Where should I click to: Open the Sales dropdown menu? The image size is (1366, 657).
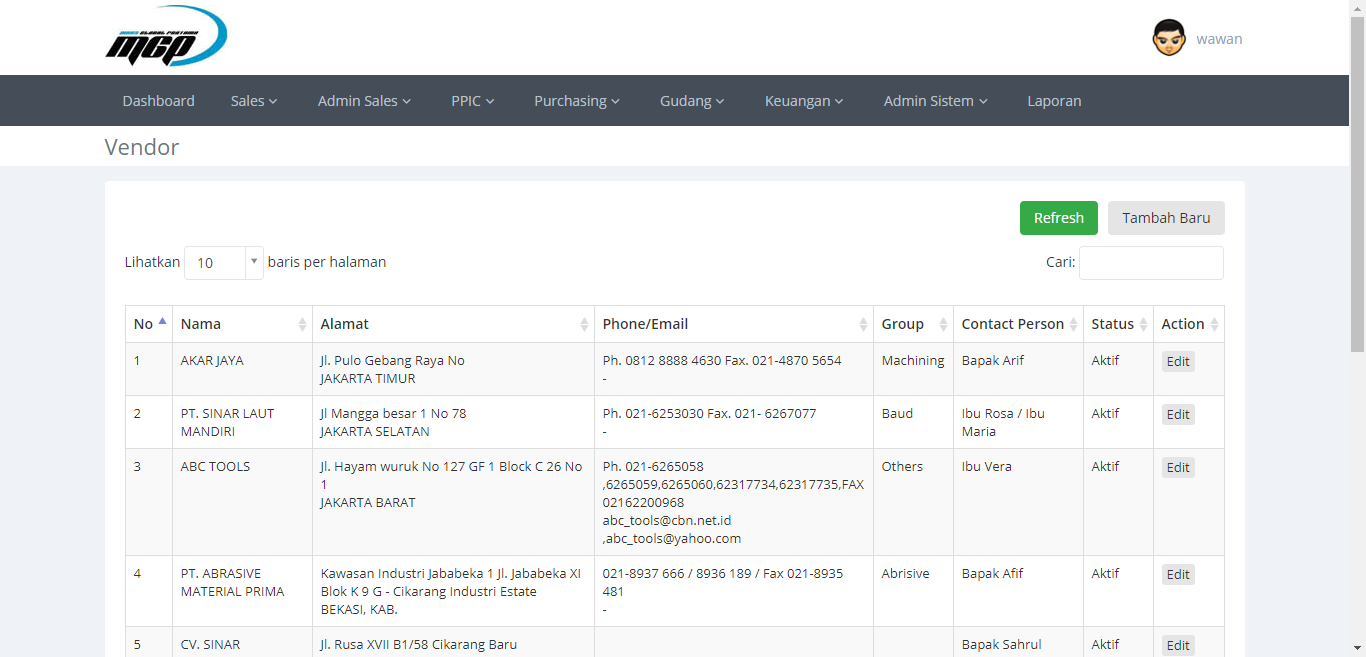click(254, 101)
